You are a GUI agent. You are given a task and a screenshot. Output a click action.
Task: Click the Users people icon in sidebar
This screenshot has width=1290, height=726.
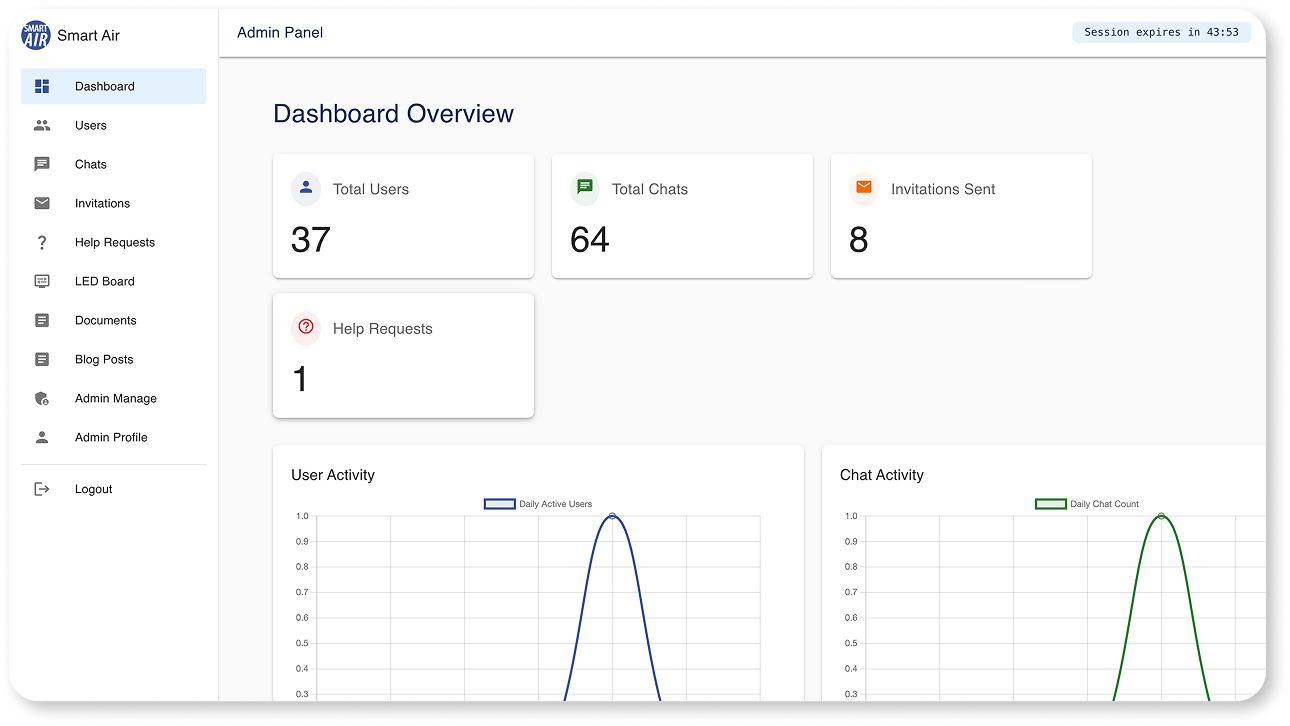click(42, 125)
